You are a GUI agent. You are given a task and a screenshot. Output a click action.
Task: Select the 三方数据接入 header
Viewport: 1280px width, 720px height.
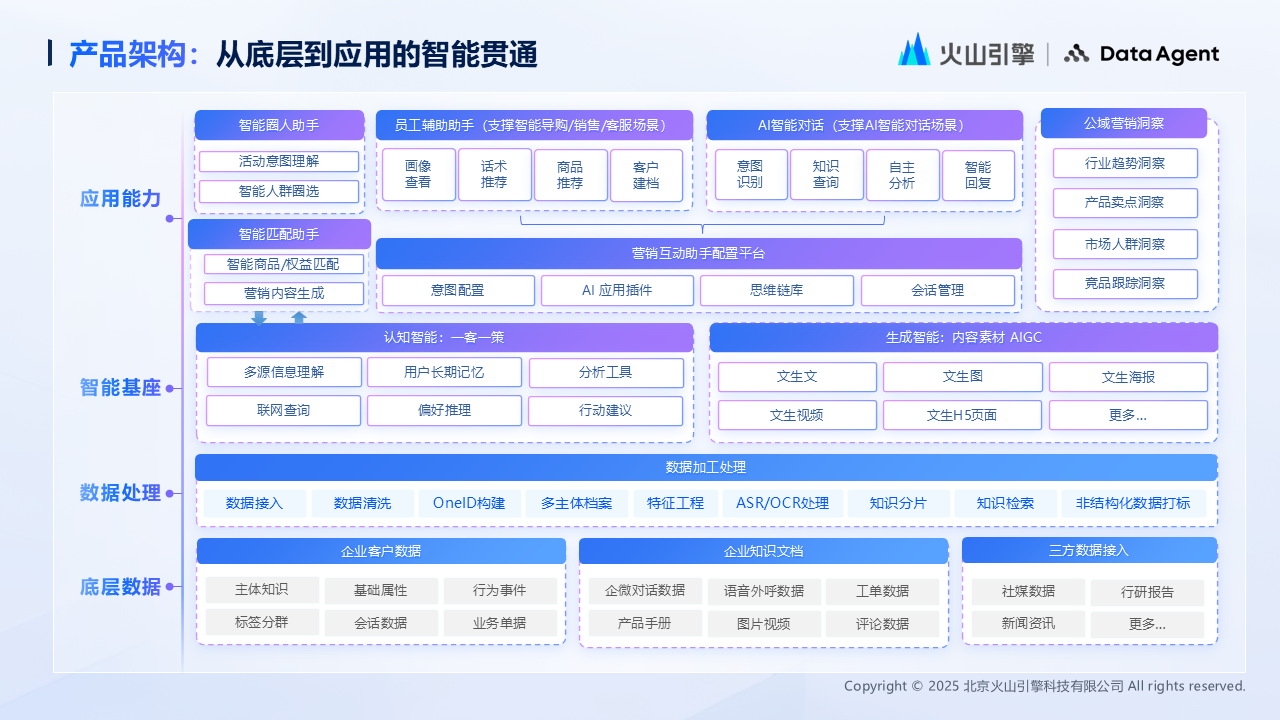click(1090, 550)
